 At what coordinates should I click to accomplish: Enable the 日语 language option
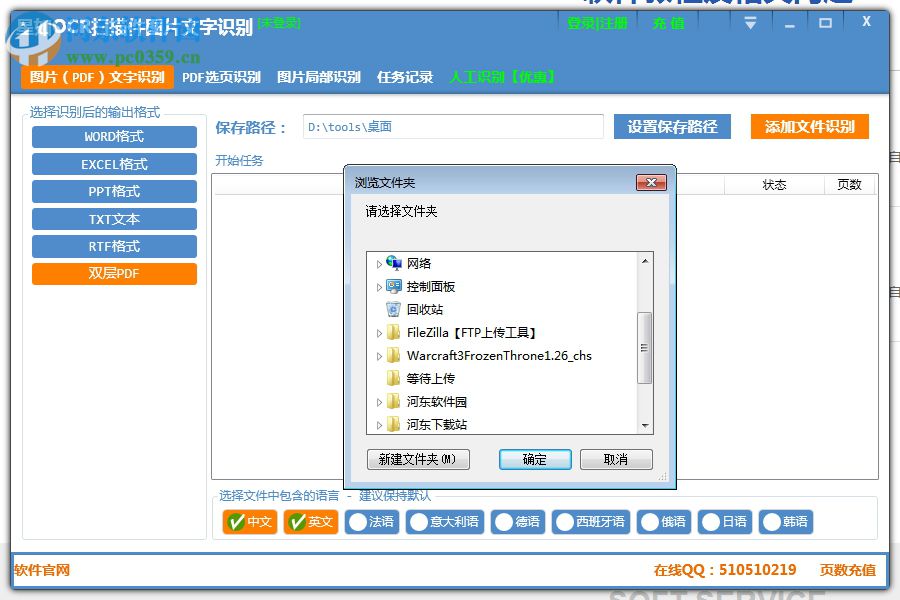click(x=725, y=522)
